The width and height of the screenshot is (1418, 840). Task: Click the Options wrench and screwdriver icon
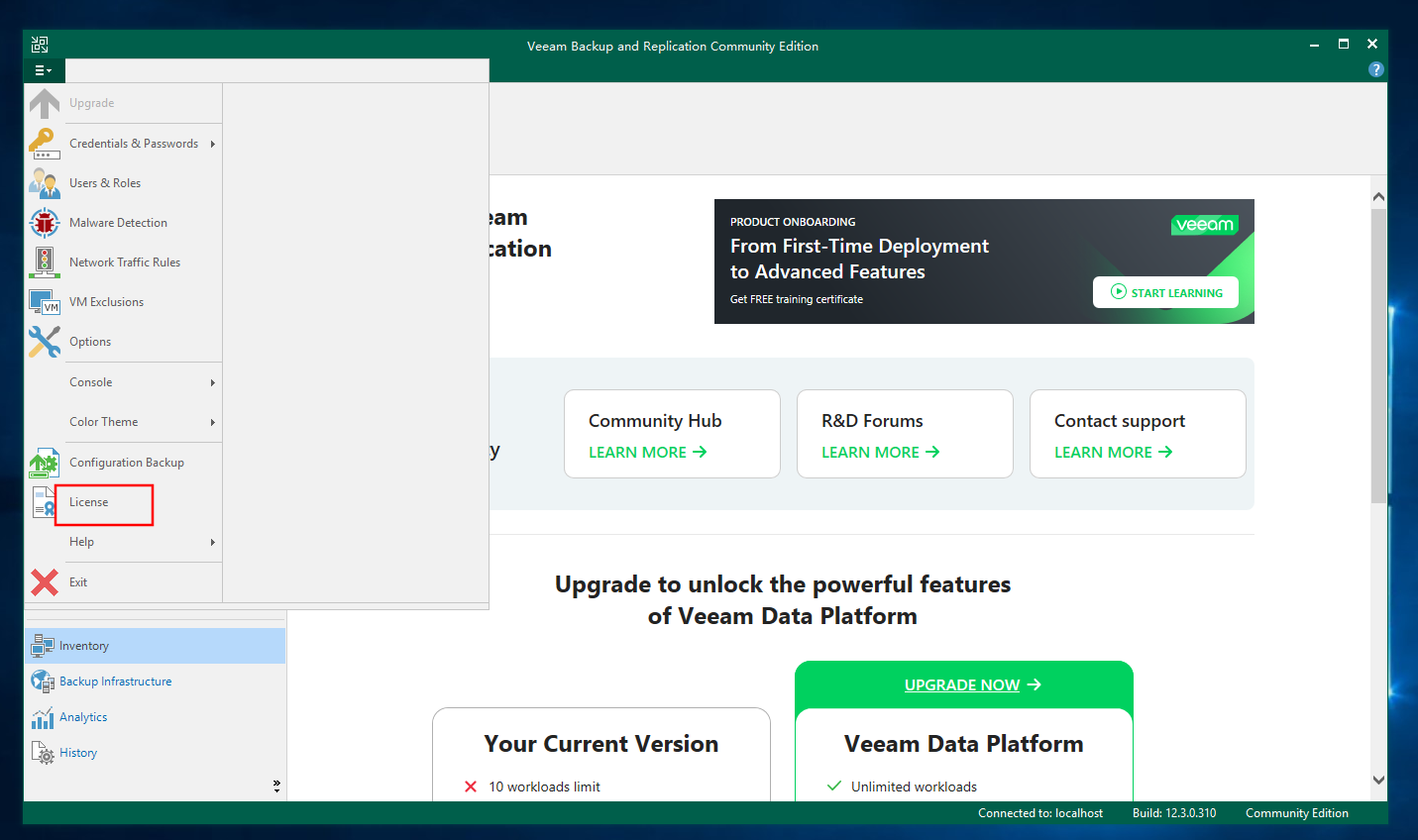tap(45, 342)
